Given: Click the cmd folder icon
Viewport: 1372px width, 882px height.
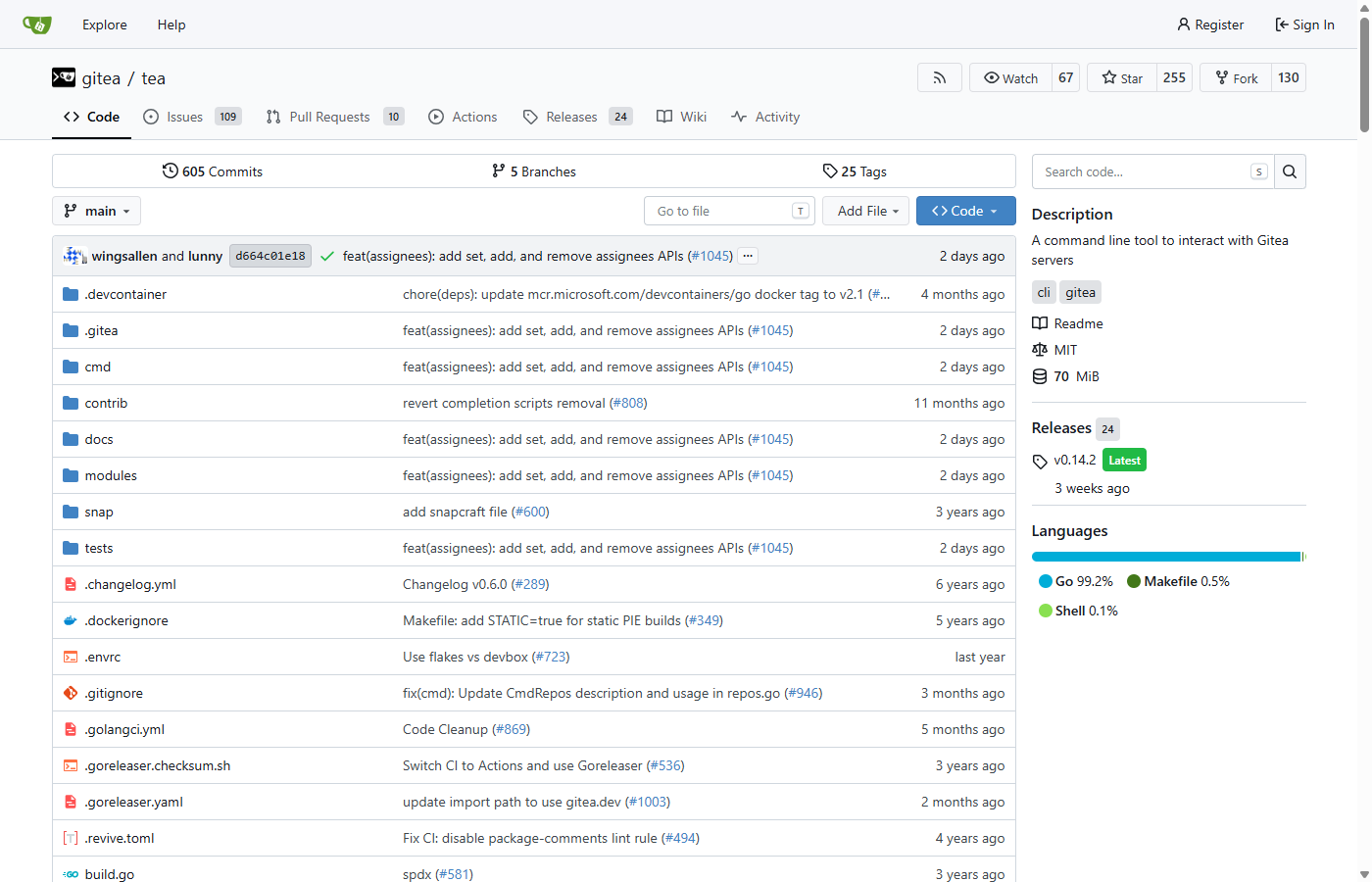Looking at the screenshot, I should tap(71, 367).
